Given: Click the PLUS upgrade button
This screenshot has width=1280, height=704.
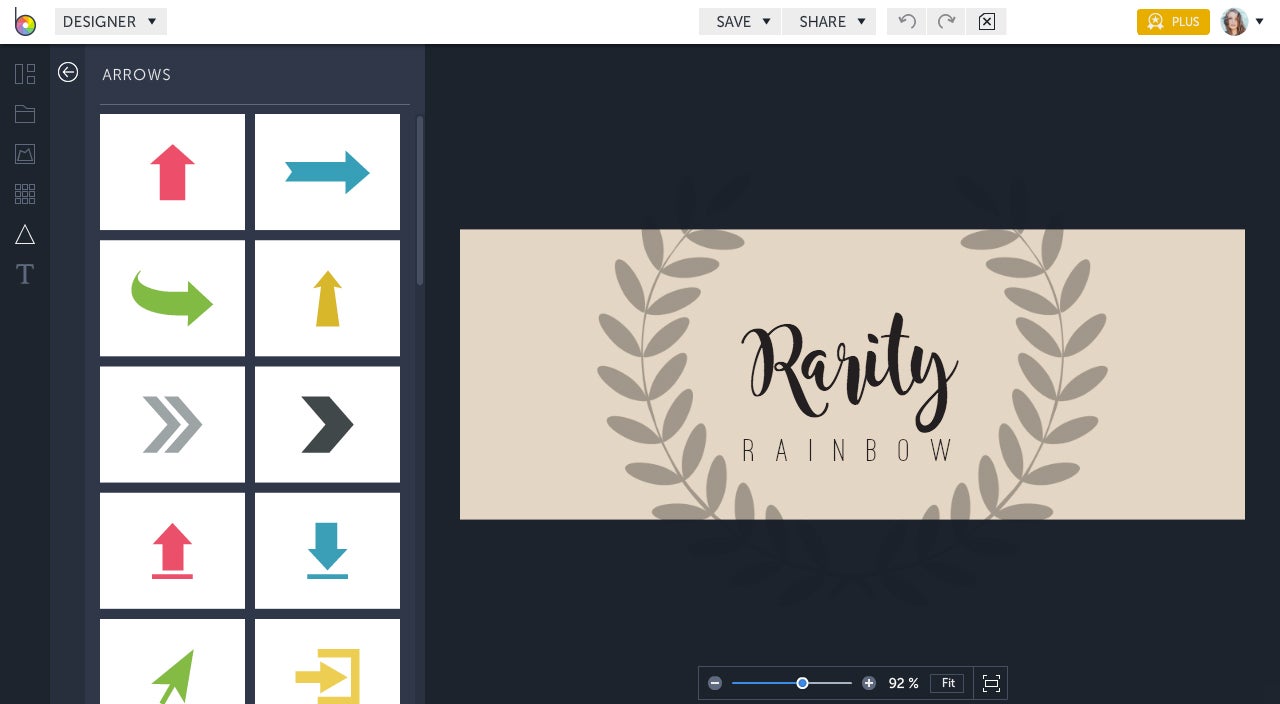Looking at the screenshot, I should 1173,21.
